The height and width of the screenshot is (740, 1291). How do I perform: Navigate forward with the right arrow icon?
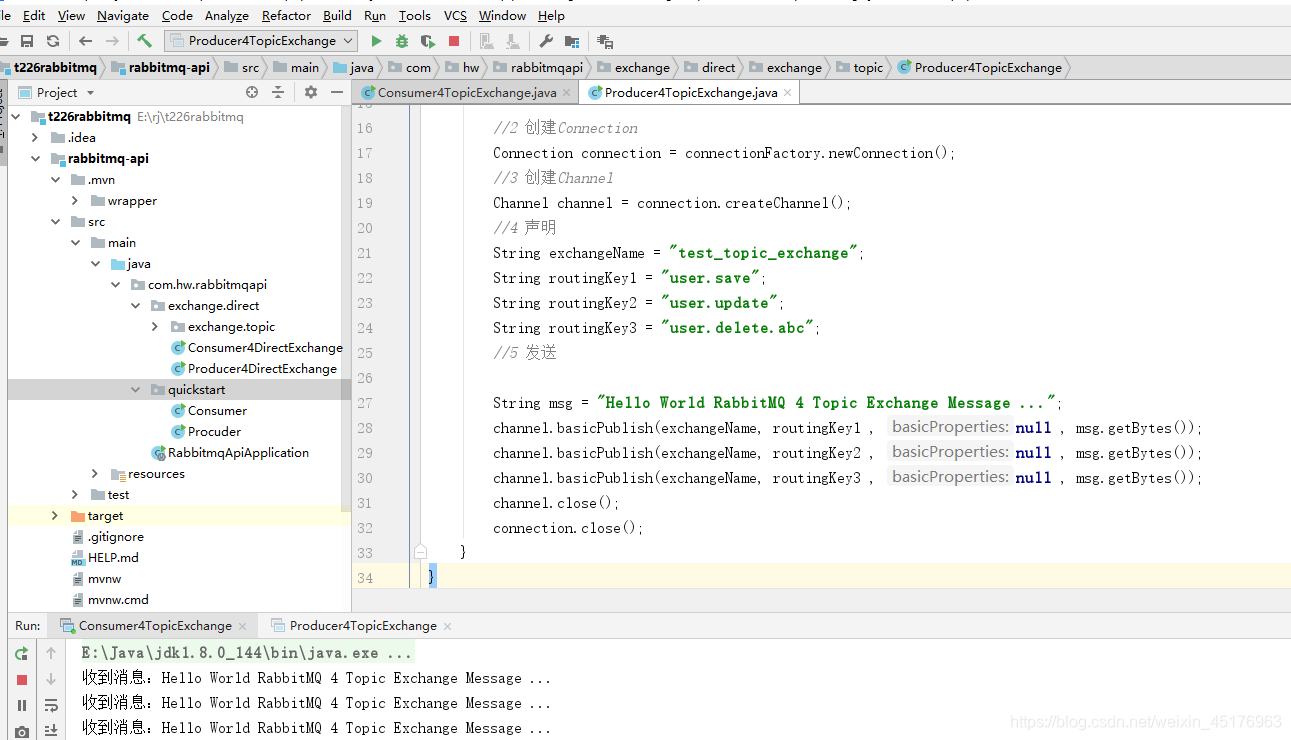[x=112, y=41]
